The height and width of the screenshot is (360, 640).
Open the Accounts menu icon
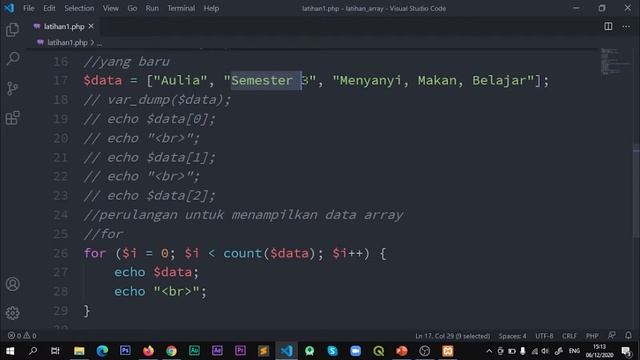(x=13, y=284)
